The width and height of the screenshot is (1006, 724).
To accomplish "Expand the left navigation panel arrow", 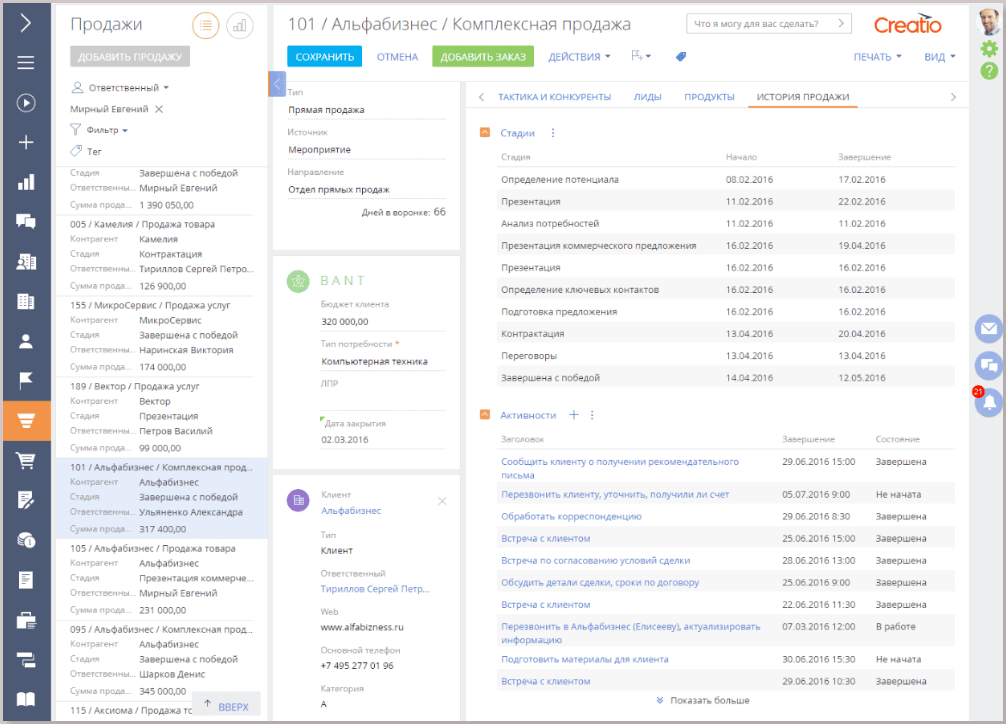I will (26, 23).
